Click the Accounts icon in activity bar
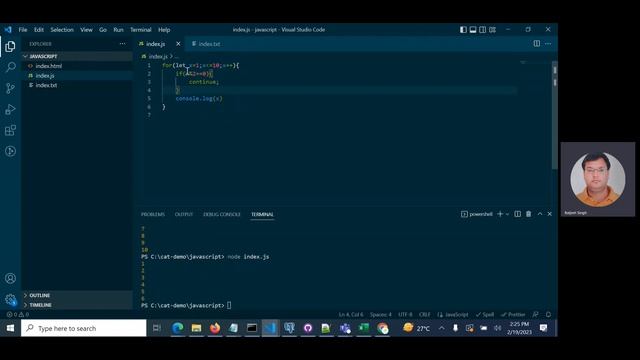The width and height of the screenshot is (640, 360). (10, 278)
